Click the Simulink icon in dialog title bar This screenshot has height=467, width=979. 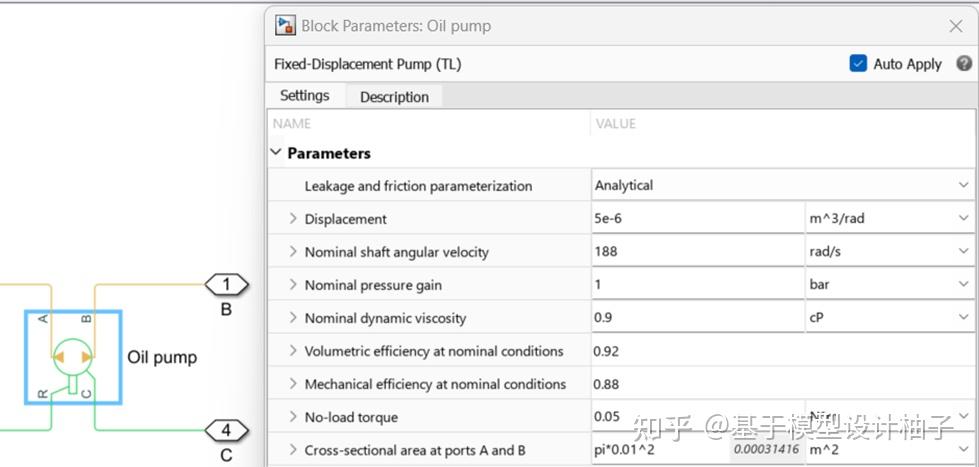click(286, 26)
